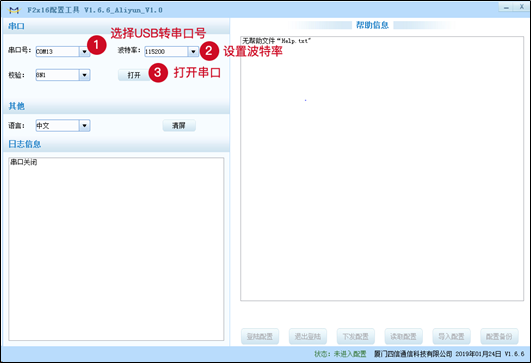531x363 pixels.
Task: Click the 读取配置 button
Action: [403, 336]
